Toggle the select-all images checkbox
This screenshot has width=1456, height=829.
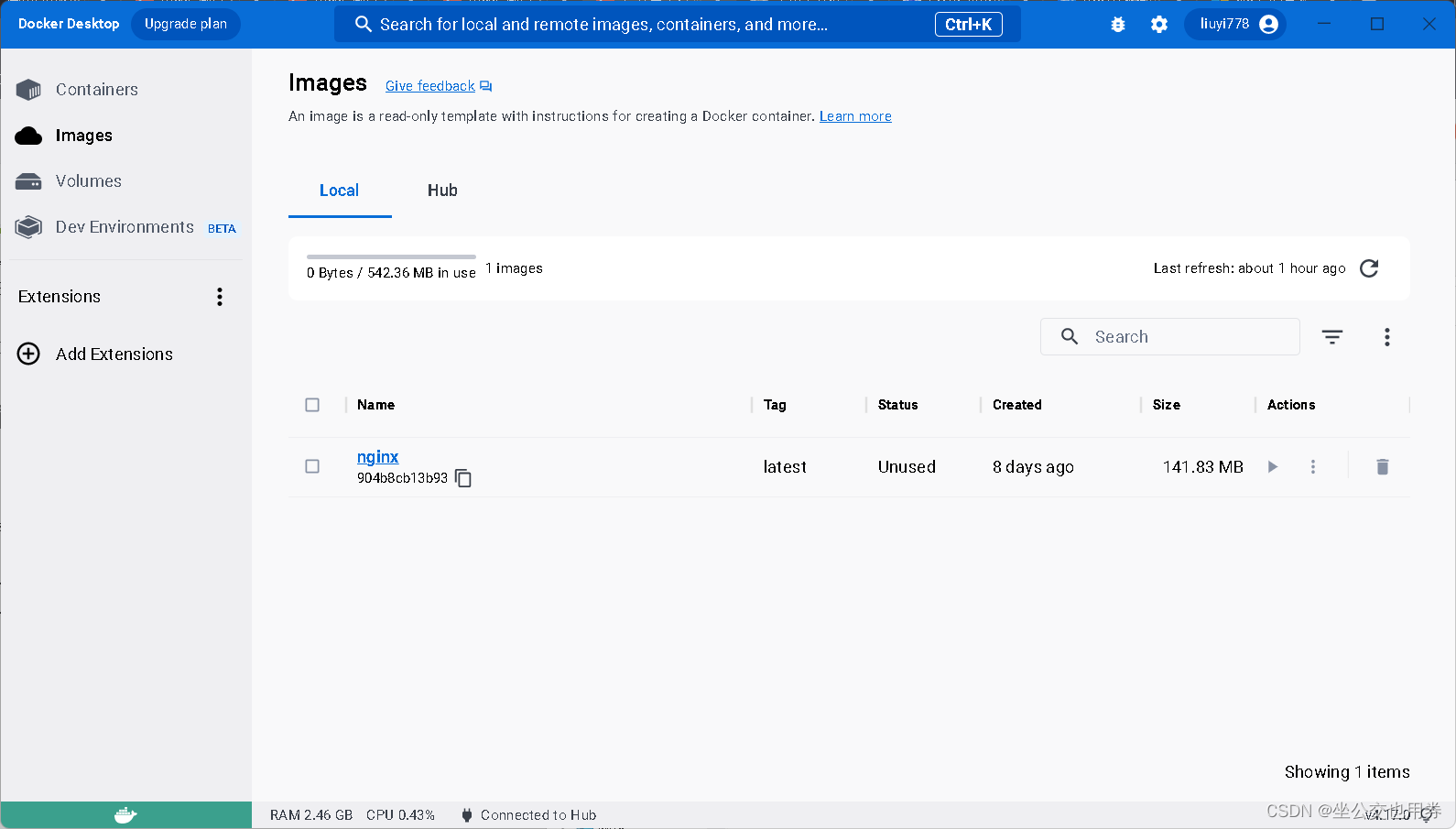pos(312,405)
